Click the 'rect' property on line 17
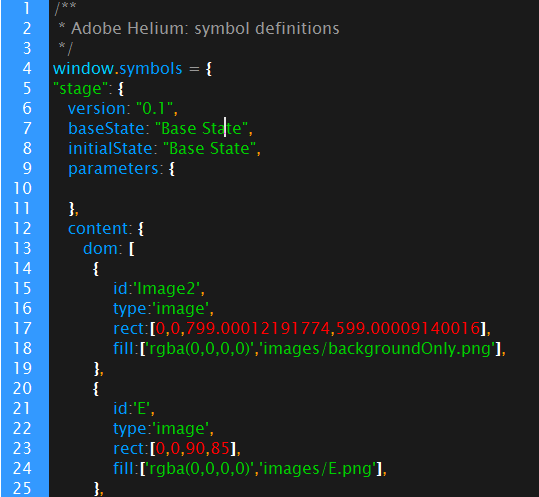The height and width of the screenshot is (497, 539). coord(128,329)
